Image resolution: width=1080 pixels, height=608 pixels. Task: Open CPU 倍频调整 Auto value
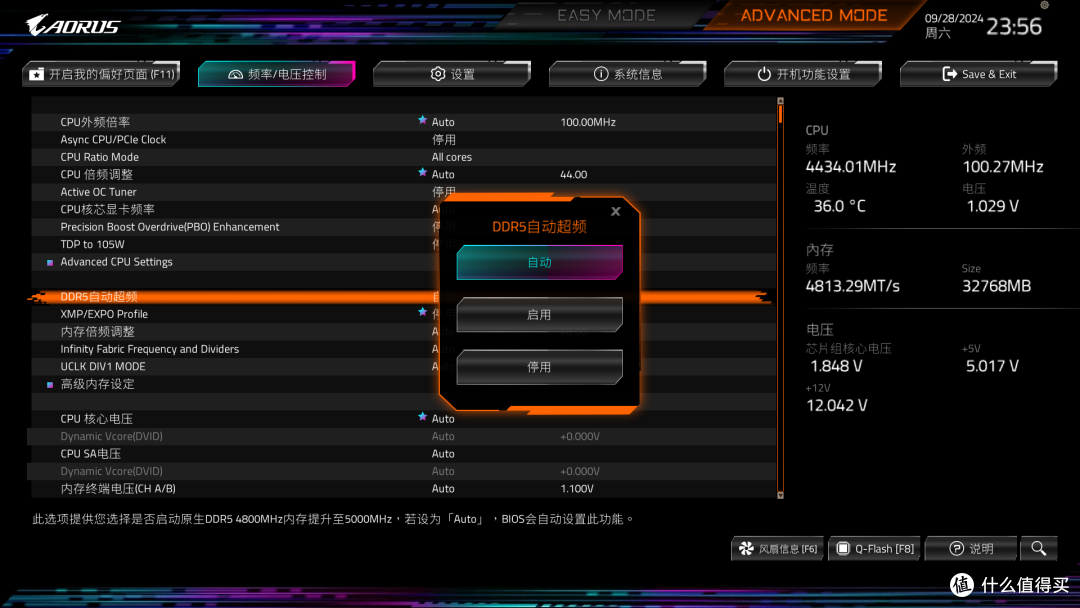tap(443, 175)
